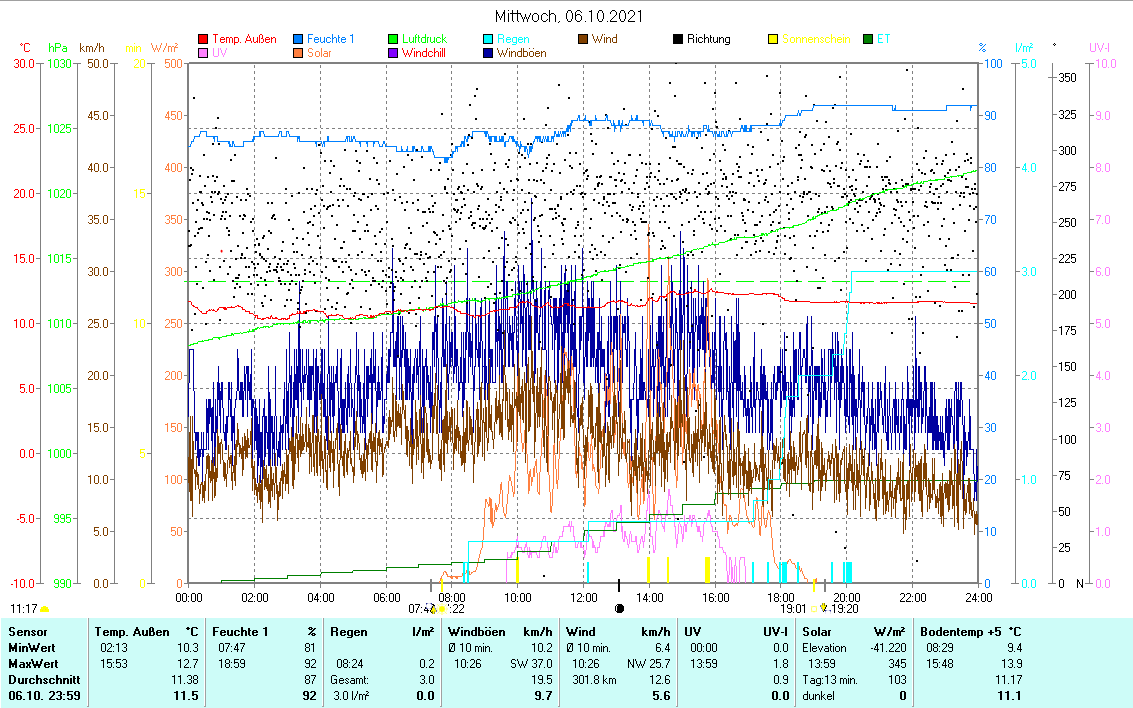1133x708 pixels.
Task: Click the black moon phase marker below 13:00
Action: pos(619,607)
